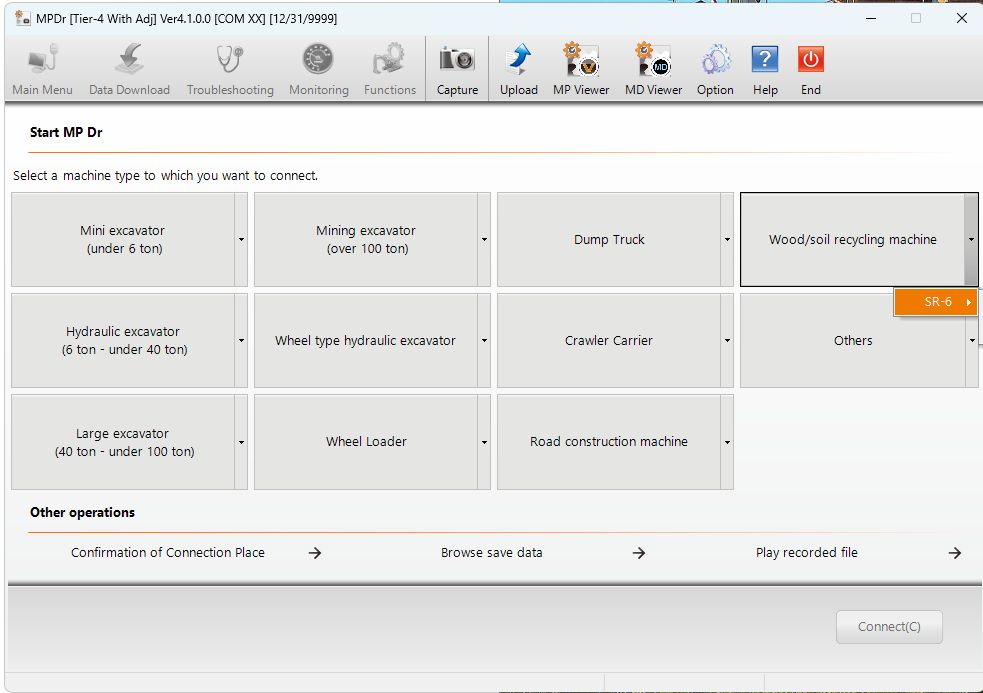Open Confirmation of Connection Place
Image resolution: width=983 pixels, height=693 pixels.
(167, 553)
